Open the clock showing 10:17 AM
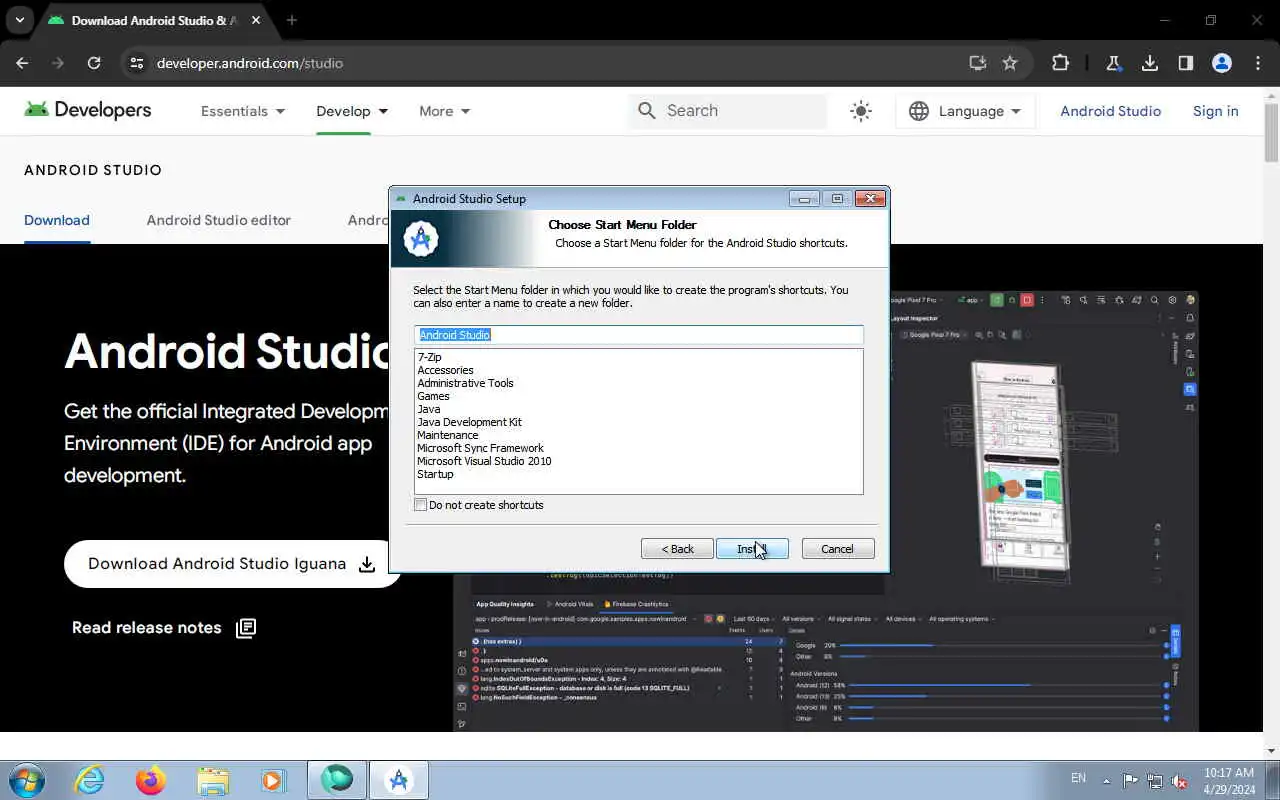1280x800 pixels. coord(1229,781)
